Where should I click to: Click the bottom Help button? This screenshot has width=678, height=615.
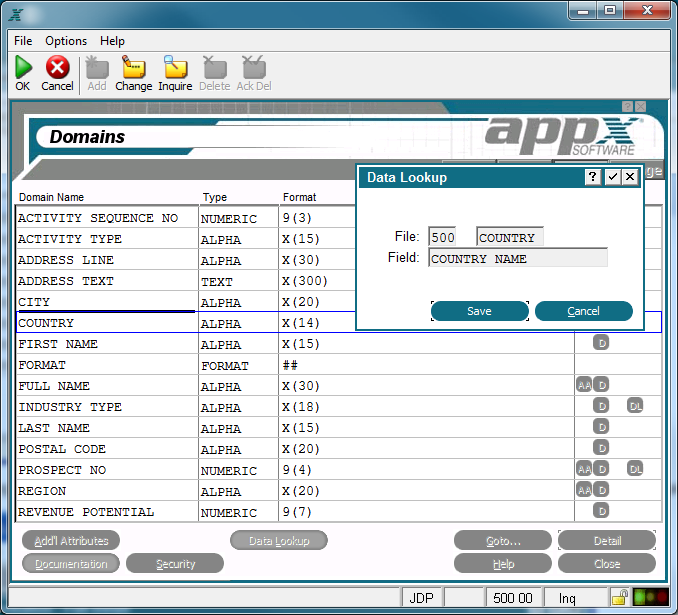pyautogui.click(x=503, y=564)
